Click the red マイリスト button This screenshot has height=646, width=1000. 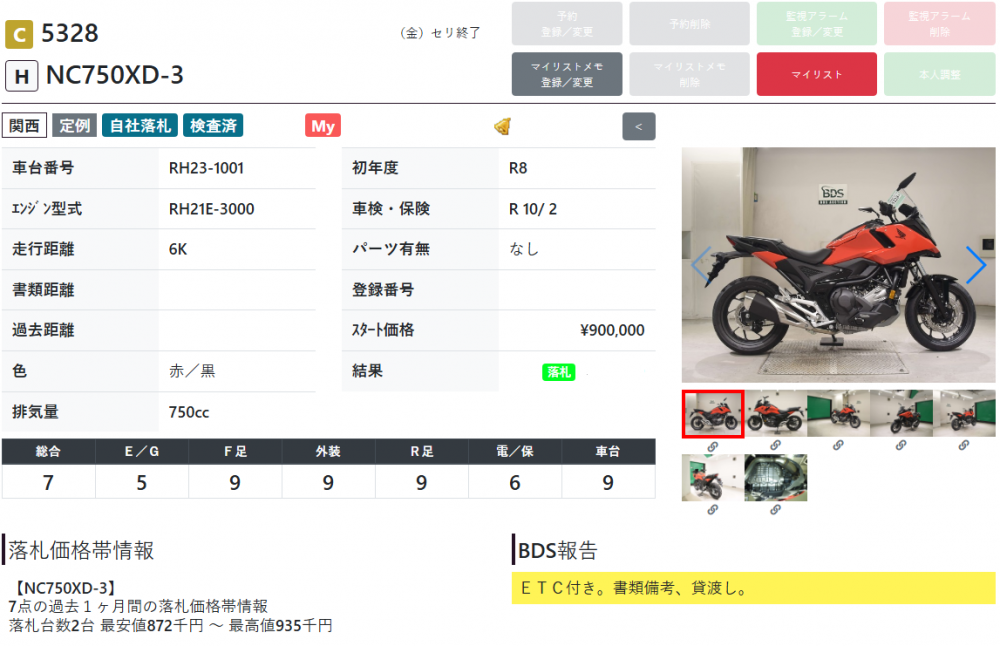[817, 75]
